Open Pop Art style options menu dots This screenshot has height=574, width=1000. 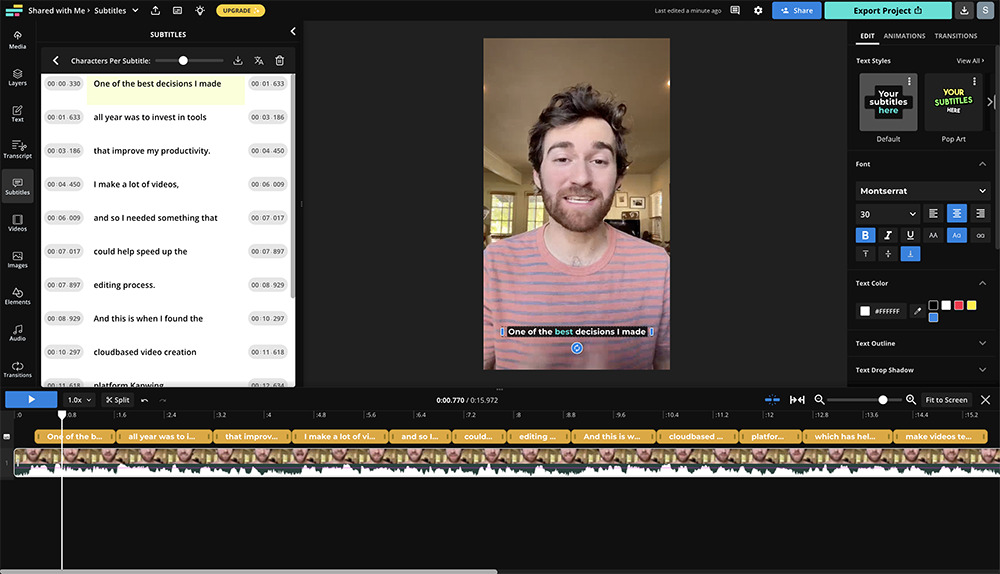click(x=974, y=82)
